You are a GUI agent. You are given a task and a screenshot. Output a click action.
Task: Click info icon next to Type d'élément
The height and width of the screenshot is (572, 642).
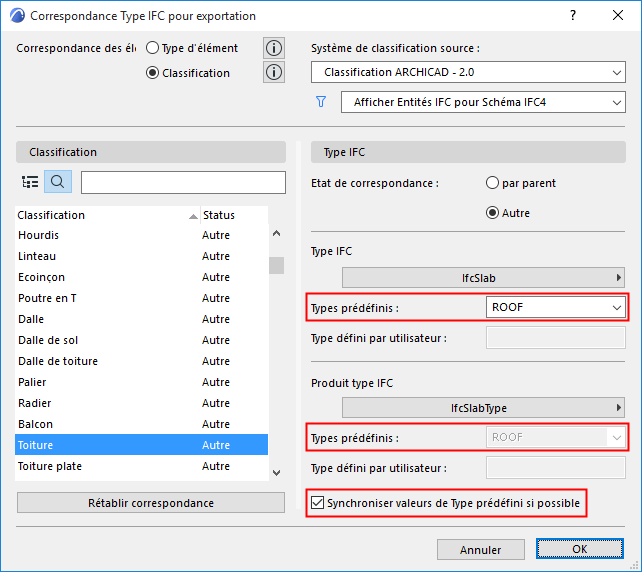click(274, 48)
